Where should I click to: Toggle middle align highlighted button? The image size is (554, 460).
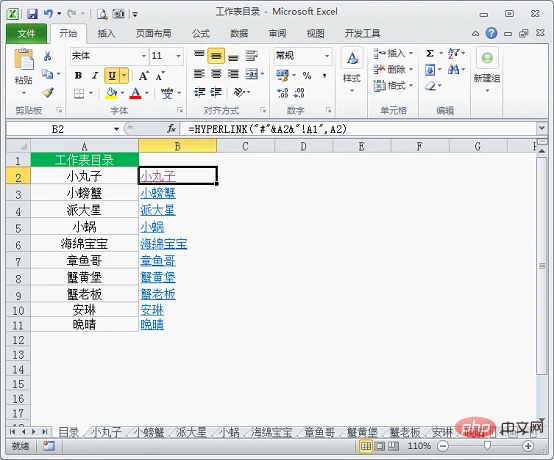216,56
